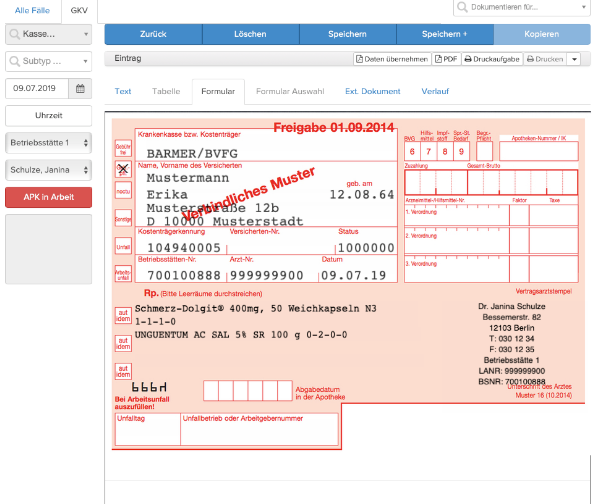592x504 pixels.
Task: Toggle the Arbeitsunfall checkbox
Action: point(123,274)
